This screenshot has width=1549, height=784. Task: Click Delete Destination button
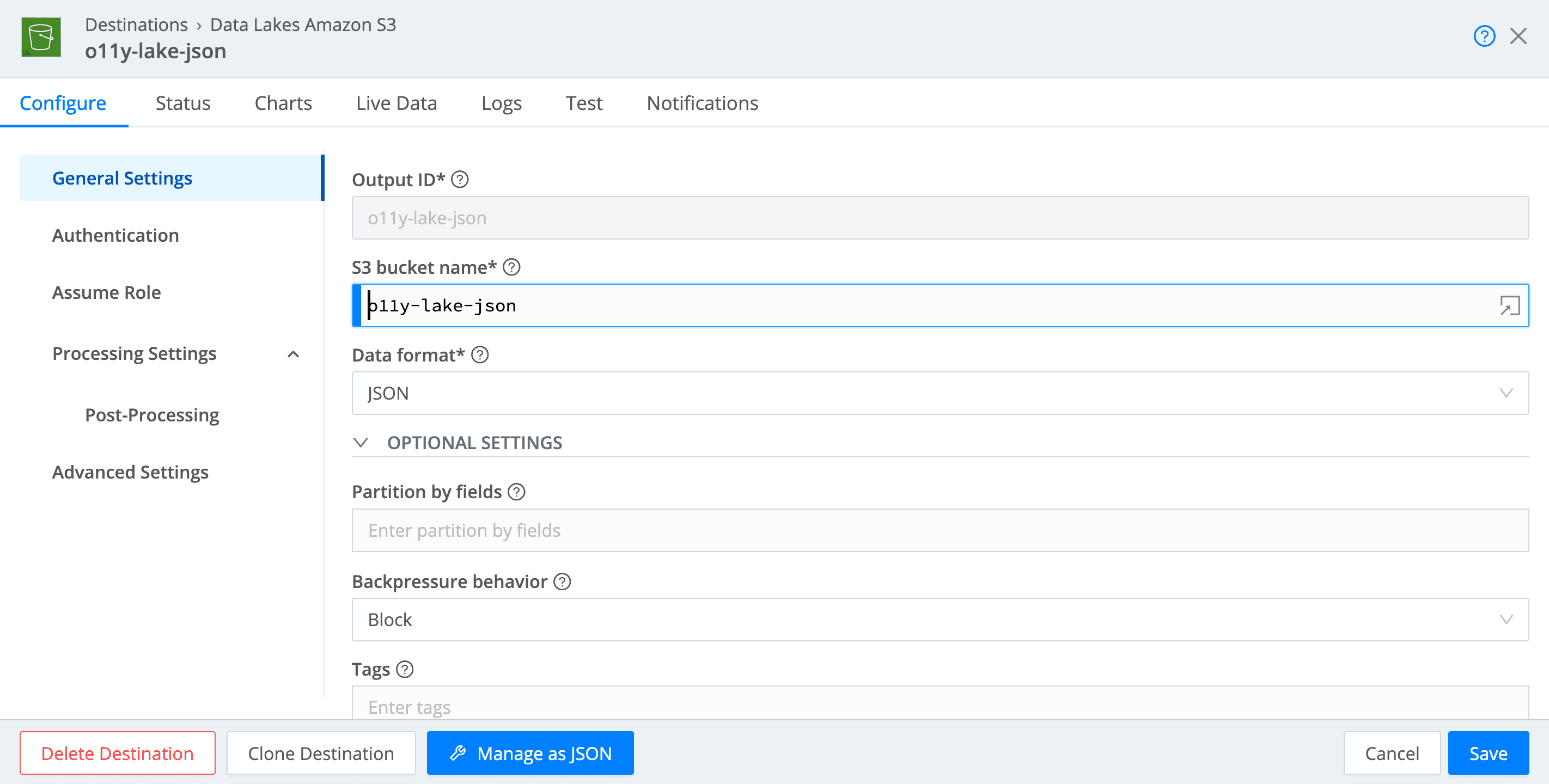(117, 753)
